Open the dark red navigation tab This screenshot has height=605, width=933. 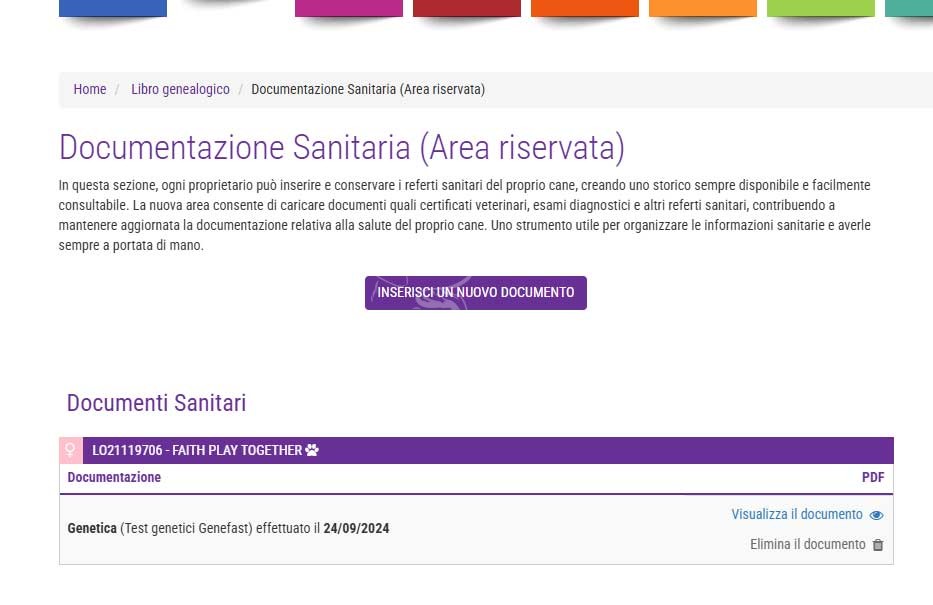(467, 8)
